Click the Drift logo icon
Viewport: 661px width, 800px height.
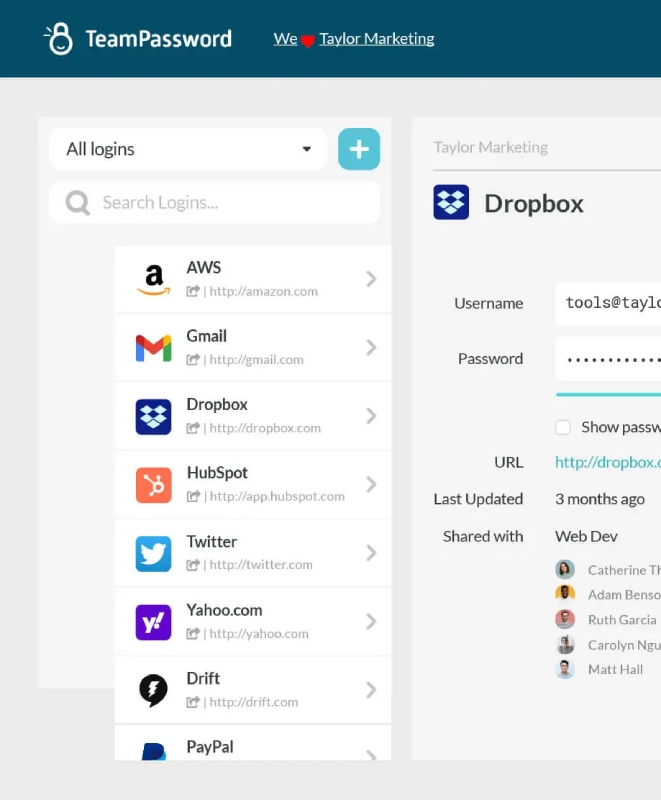154,690
